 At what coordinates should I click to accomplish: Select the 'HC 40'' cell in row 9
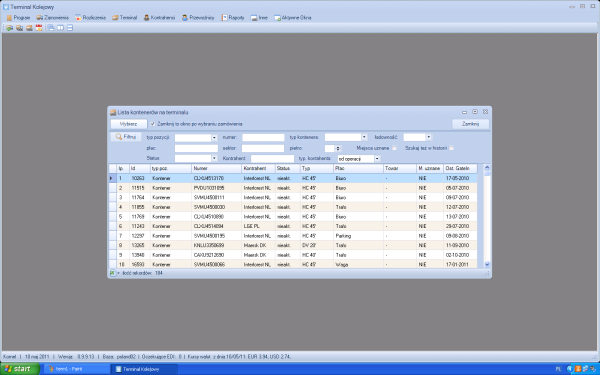coord(316,255)
